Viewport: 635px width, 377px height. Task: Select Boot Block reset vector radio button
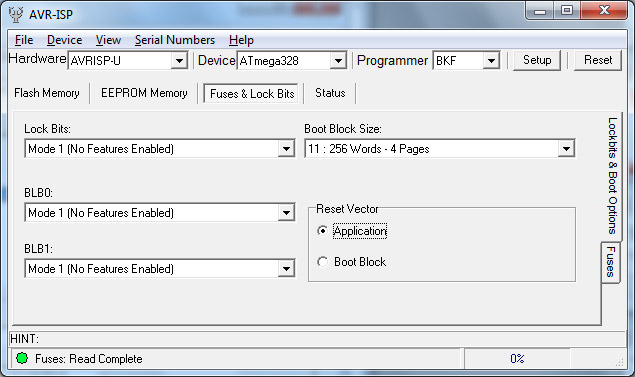322,262
